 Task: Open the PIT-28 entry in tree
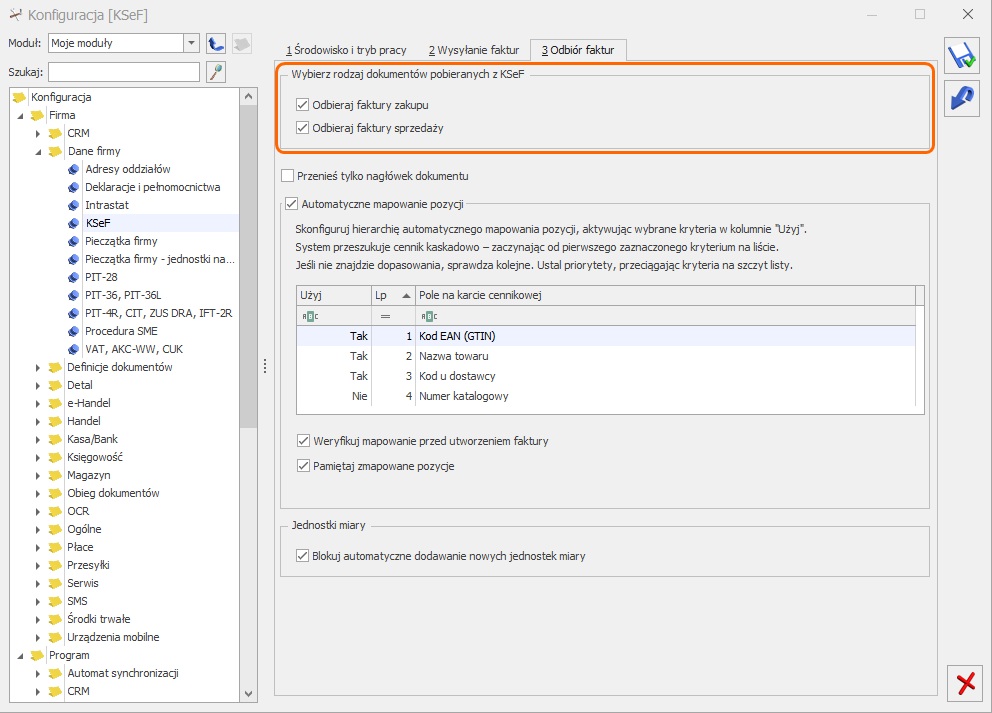101,277
